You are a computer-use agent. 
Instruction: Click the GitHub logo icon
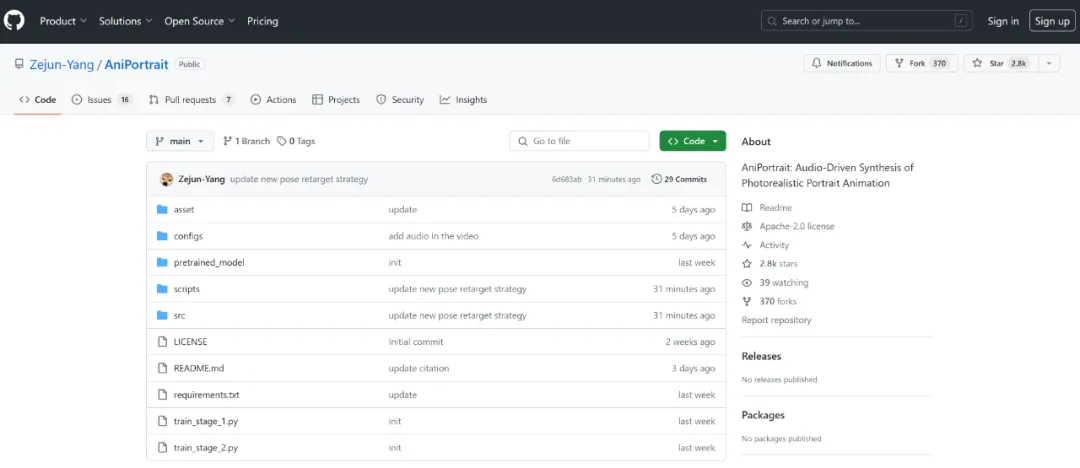[x=14, y=21]
